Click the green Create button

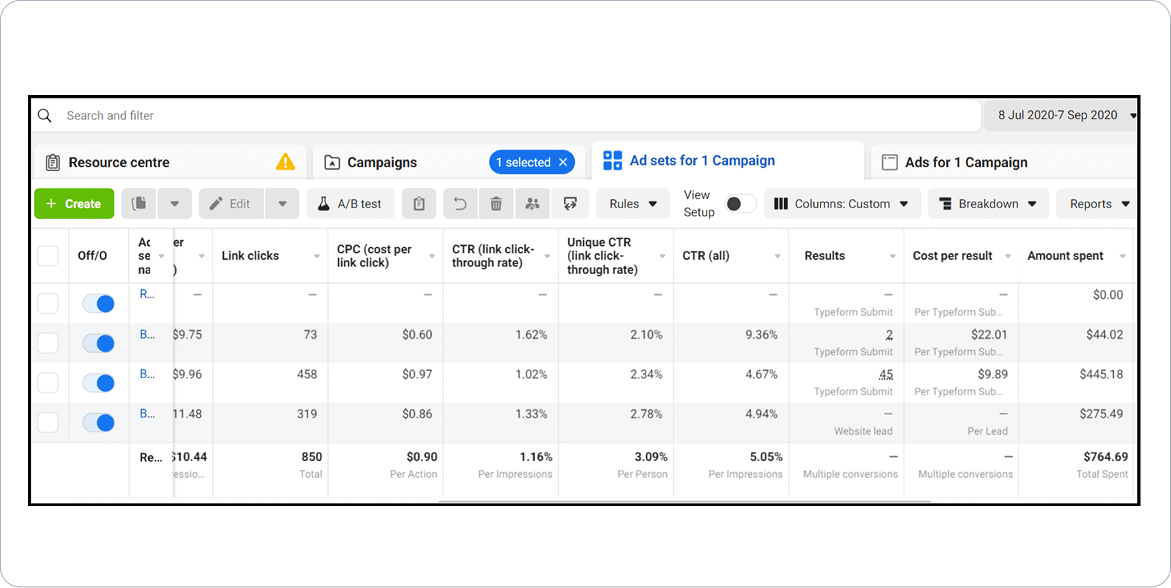tap(74, 204)
